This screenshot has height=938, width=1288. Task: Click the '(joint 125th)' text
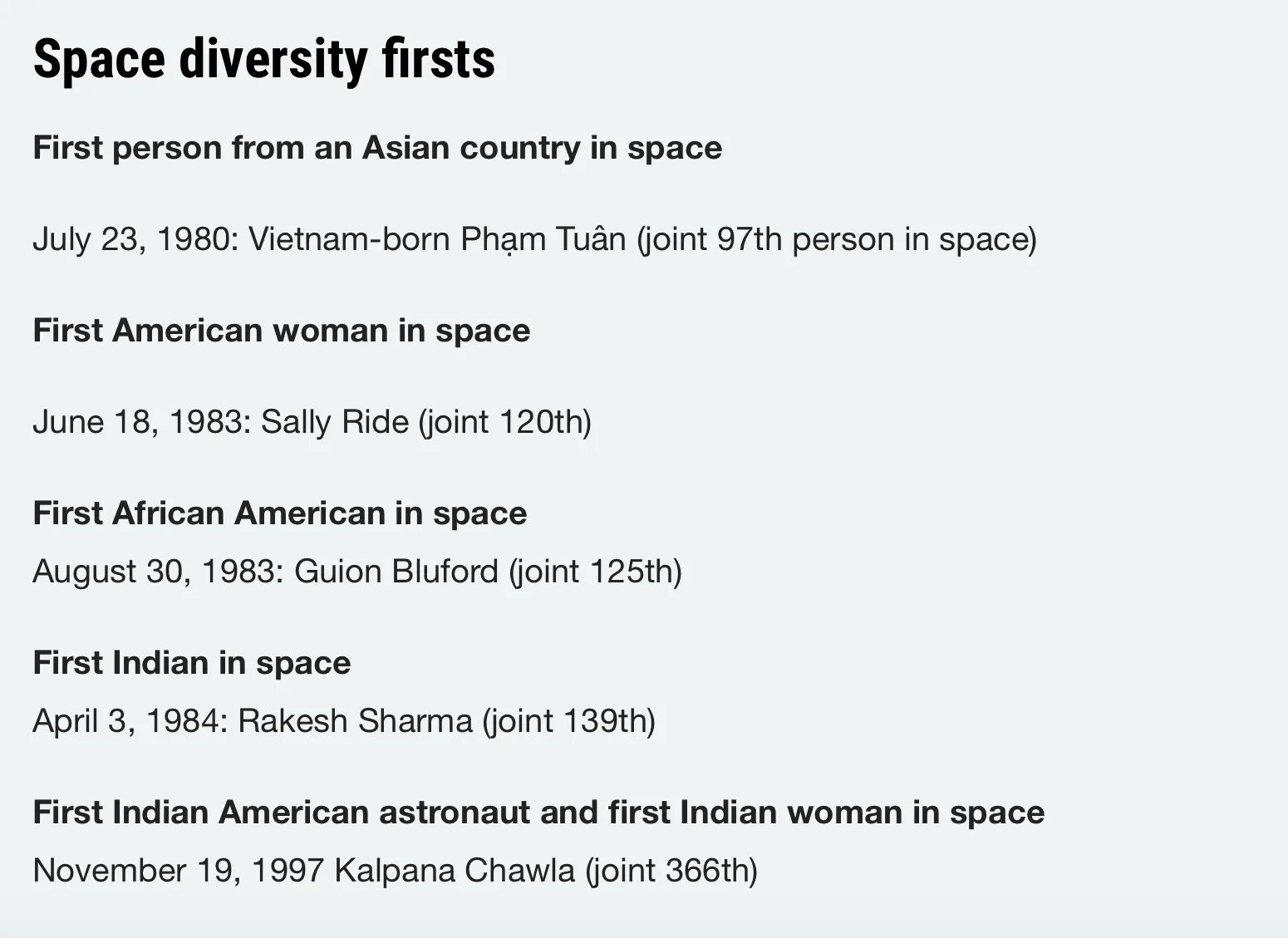(x=595, y=572)
